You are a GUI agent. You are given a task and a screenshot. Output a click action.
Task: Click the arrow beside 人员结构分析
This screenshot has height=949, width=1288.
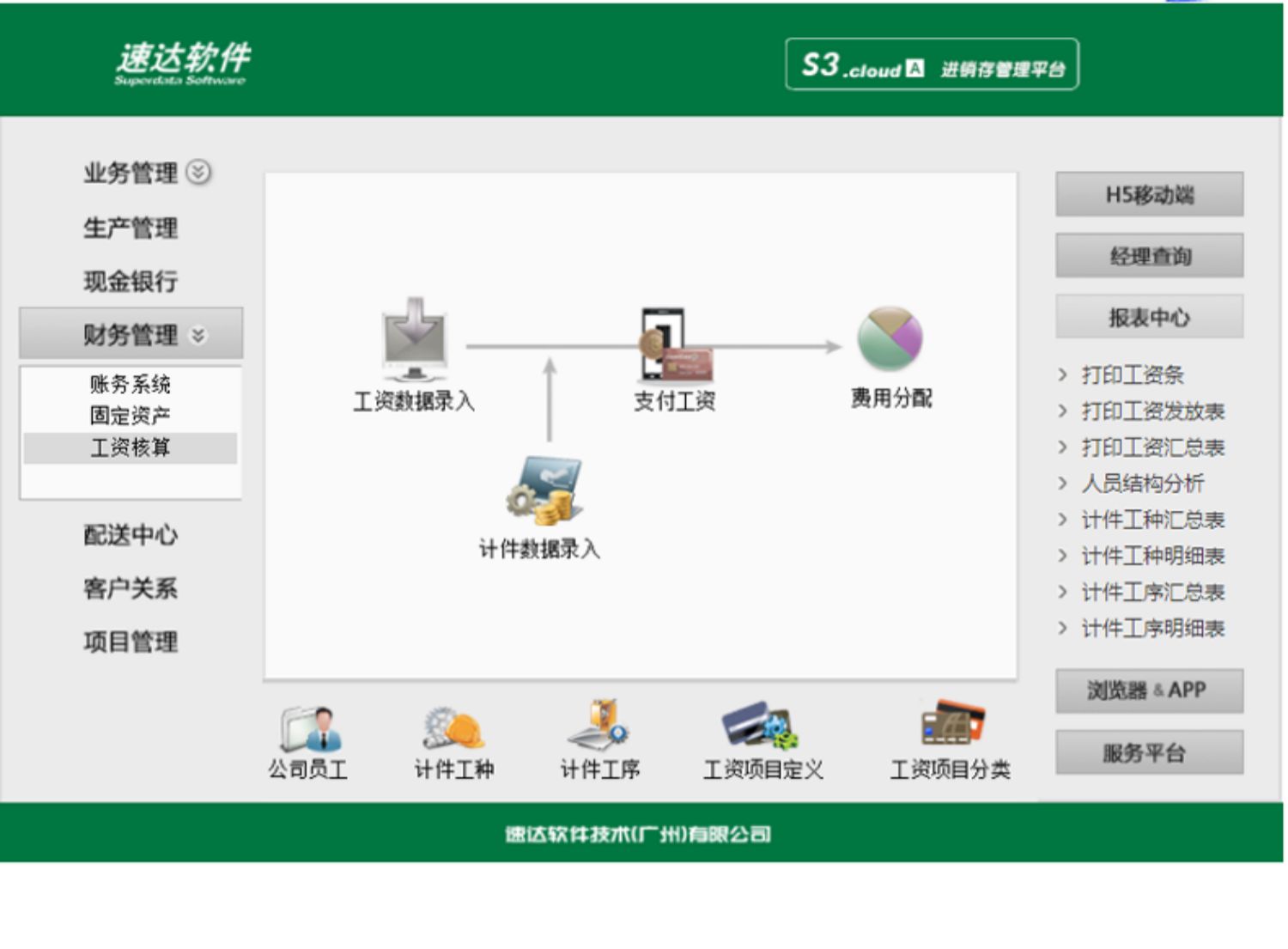(x=1063, y=483)
